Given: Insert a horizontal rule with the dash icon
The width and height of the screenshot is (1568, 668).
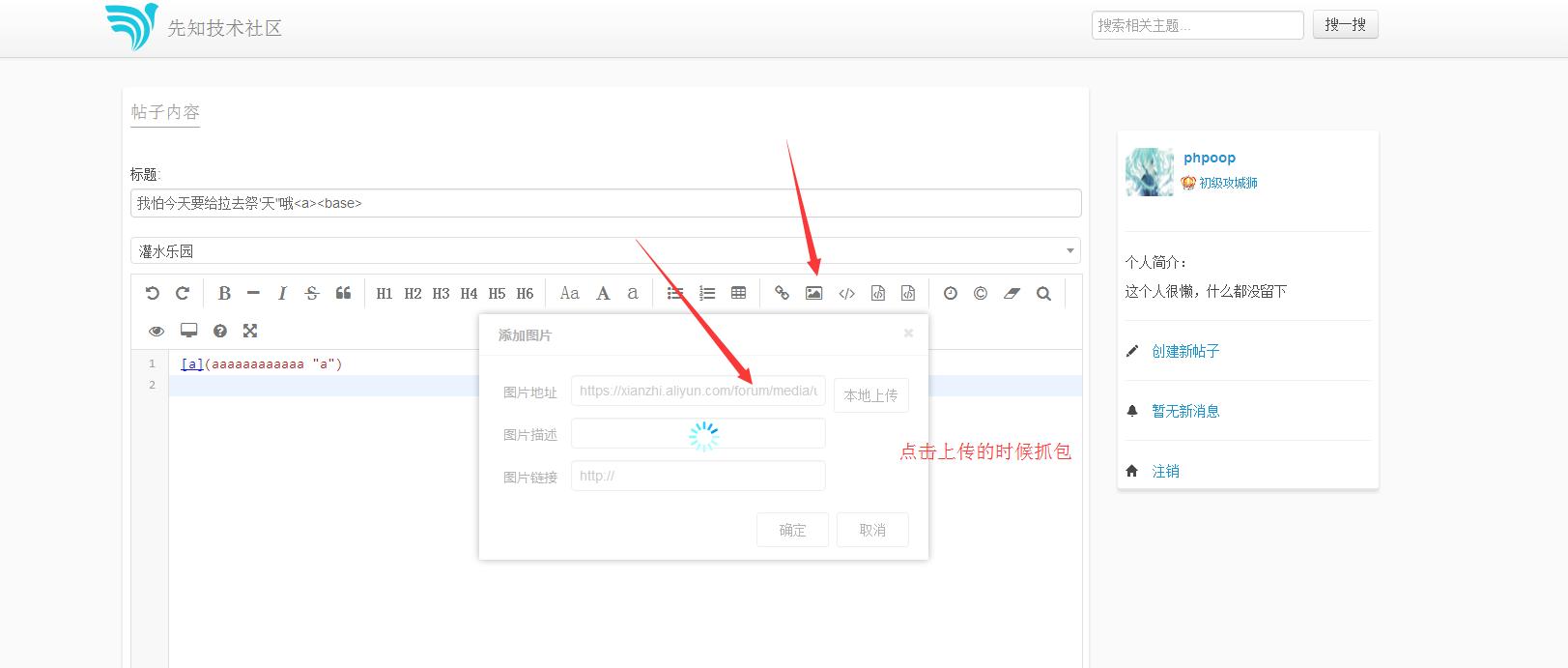Looking at the screenshot, I should point(253,293).
